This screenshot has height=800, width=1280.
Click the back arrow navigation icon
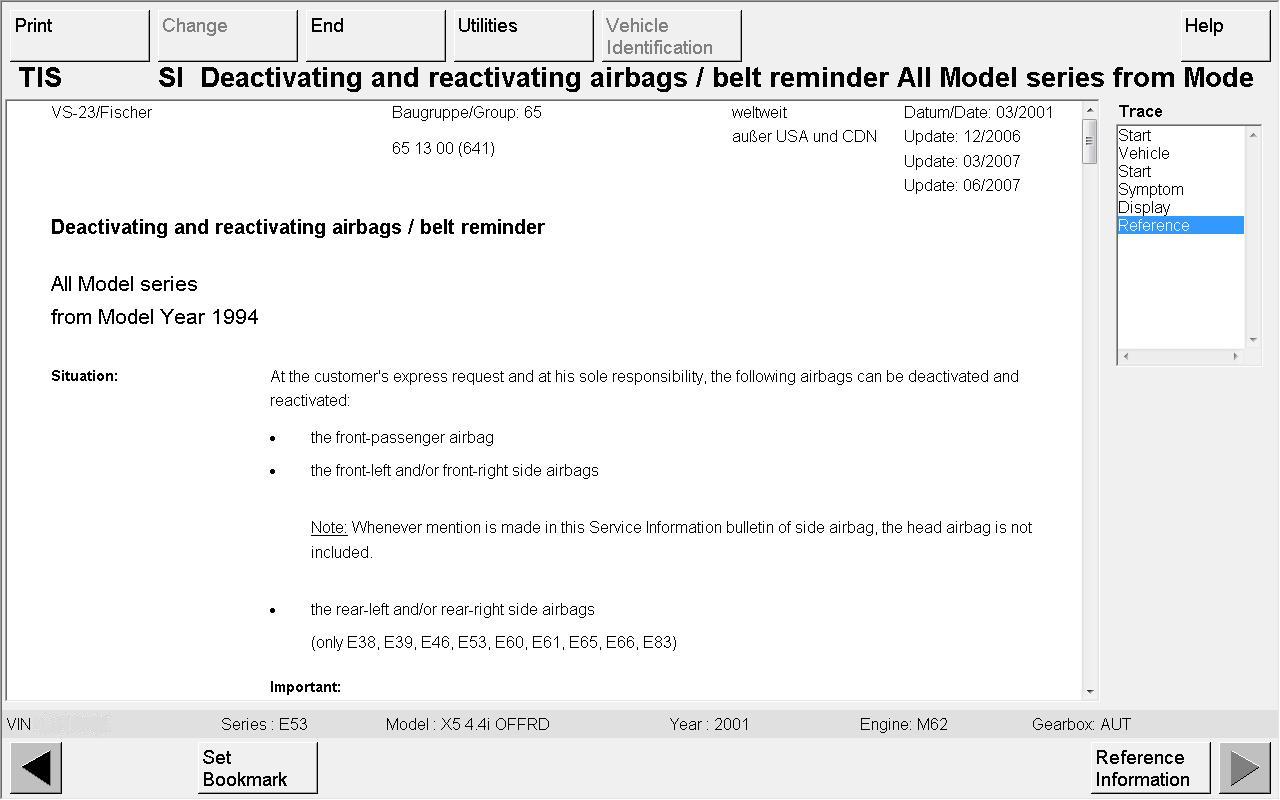click(x=36, y=768)
